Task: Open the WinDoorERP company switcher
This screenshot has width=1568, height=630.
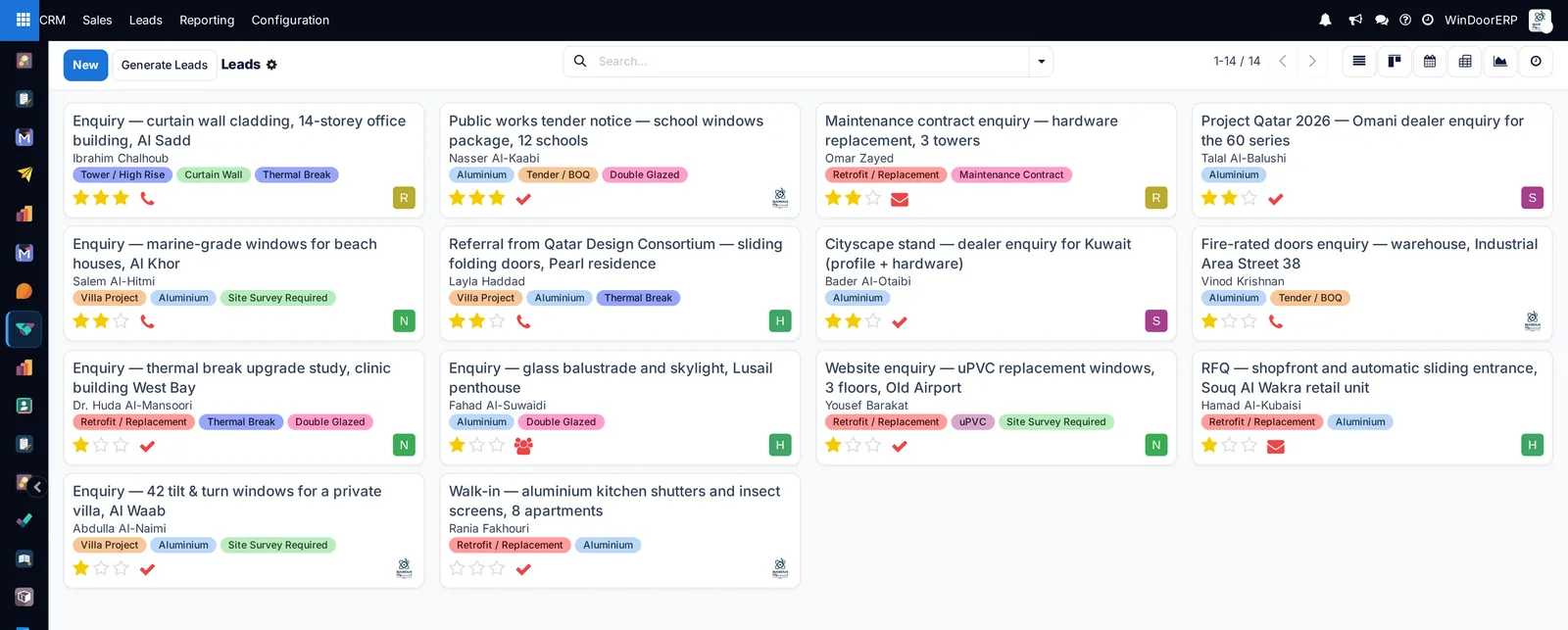Action: 1481,20
